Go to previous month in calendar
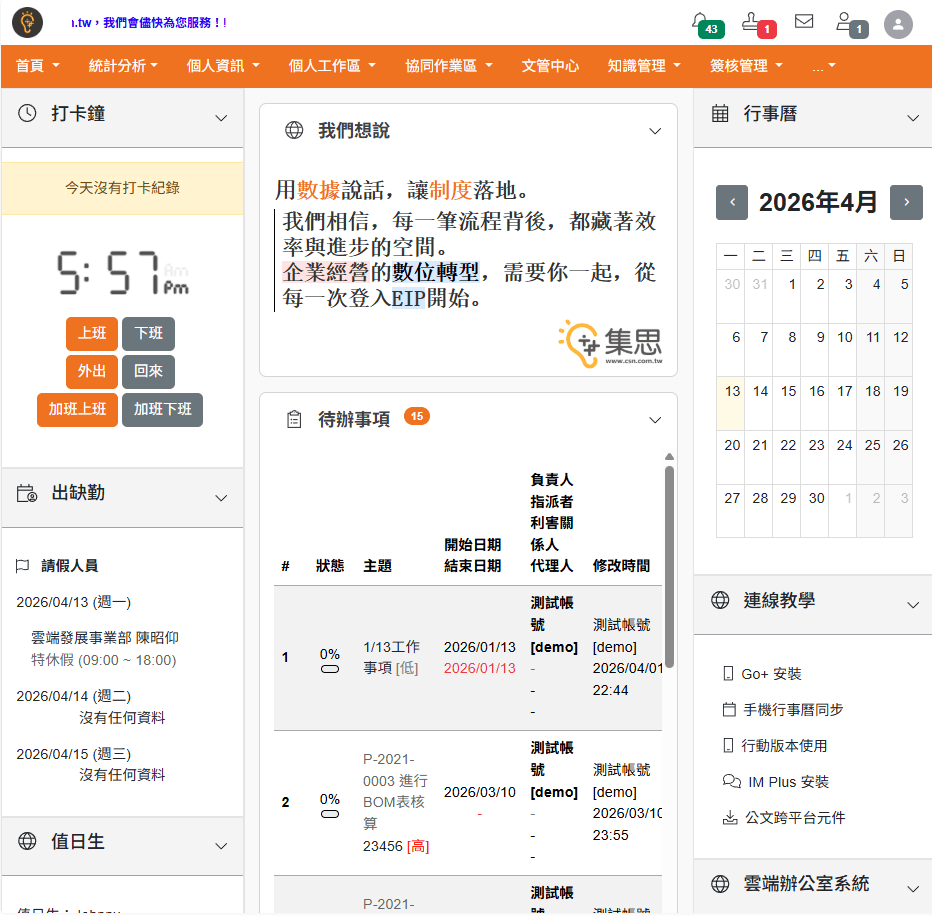 pyautogui.click(x=732, y=202)
